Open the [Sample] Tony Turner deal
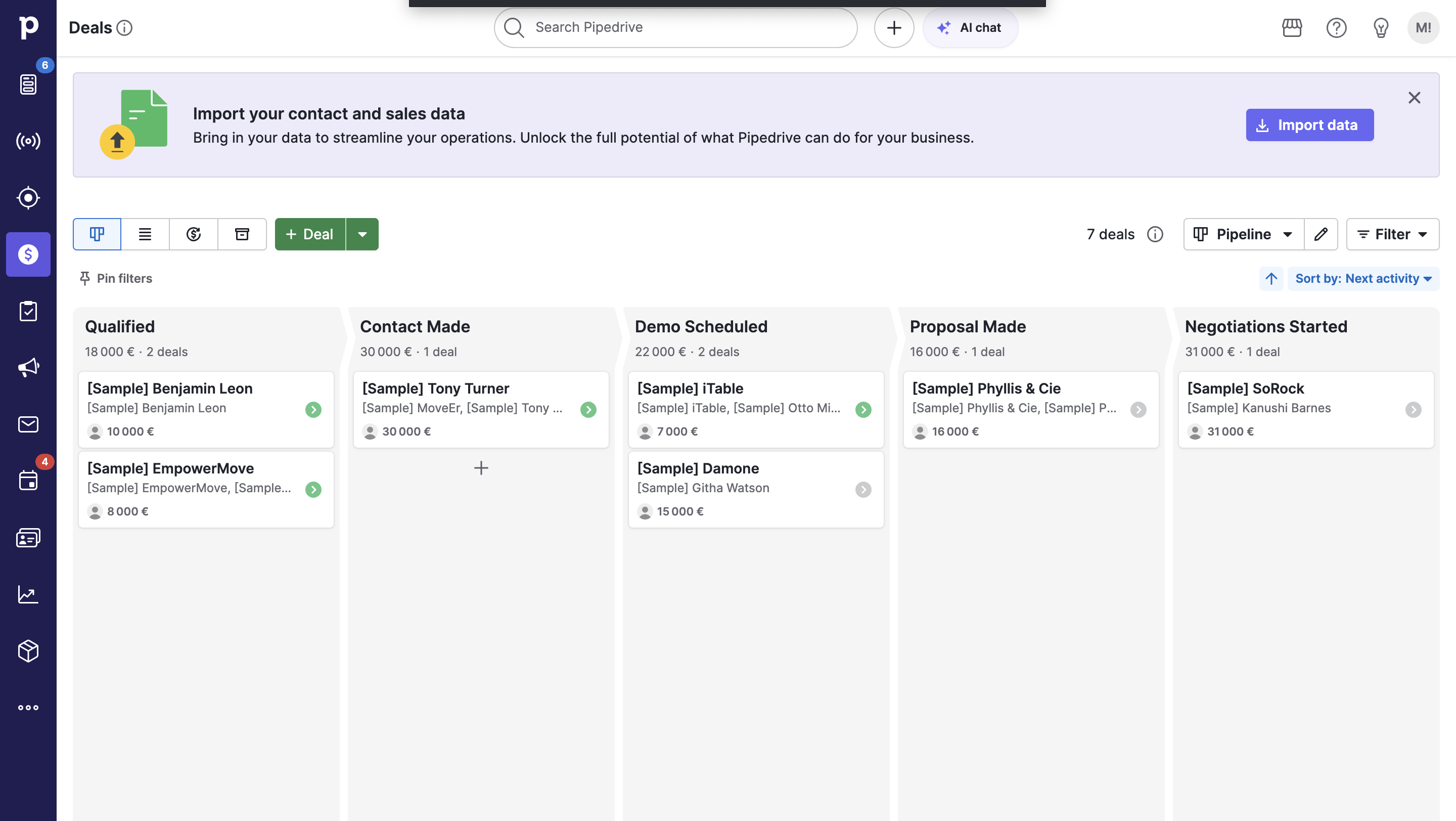Image resolution: width=1456 pixels, height=821 pixels. 481,409
